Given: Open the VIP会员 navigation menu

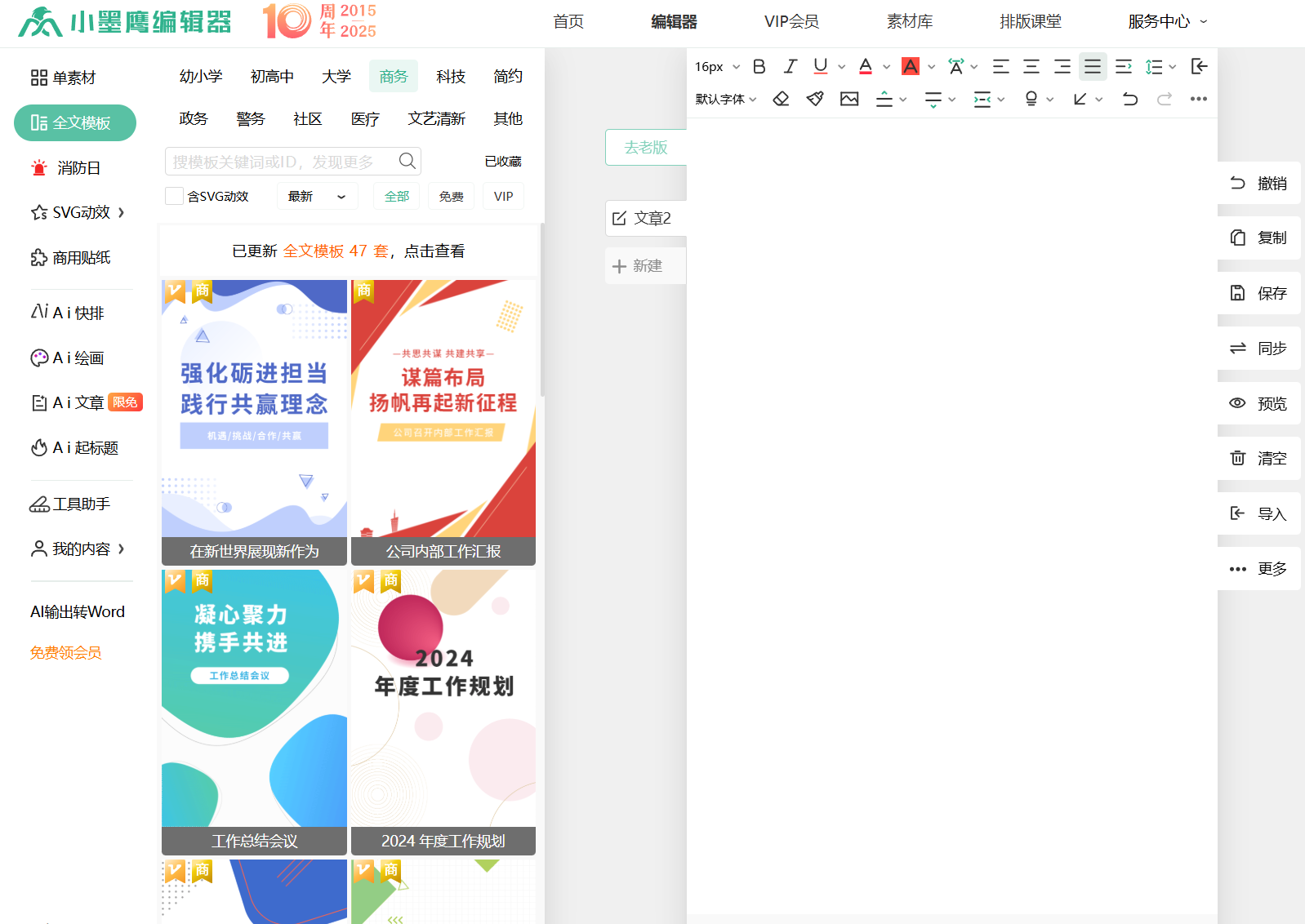Looking at the screenshot, I should (791, 21).
